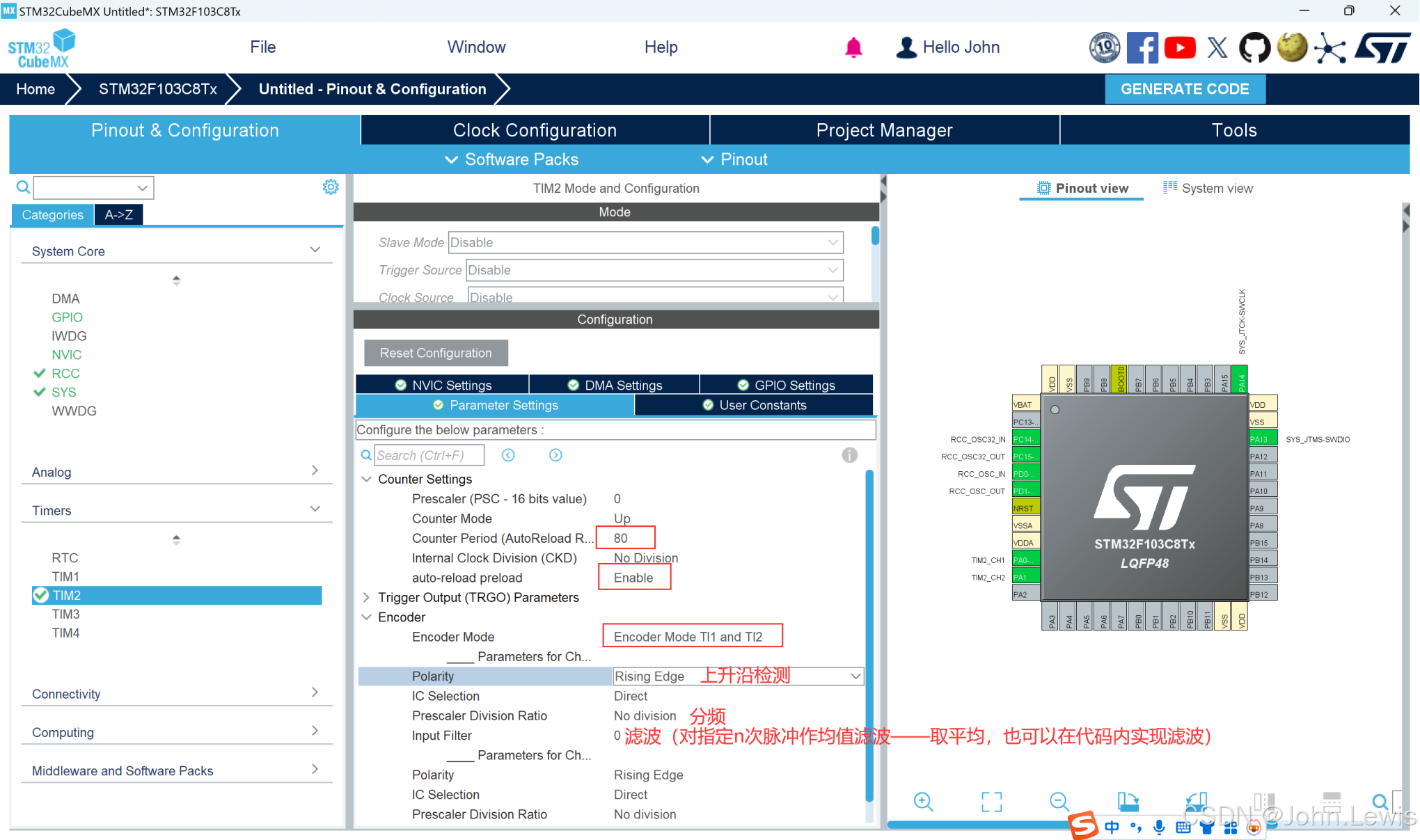Click the parameter search field

pyautogui.click(x=428, y=455)
